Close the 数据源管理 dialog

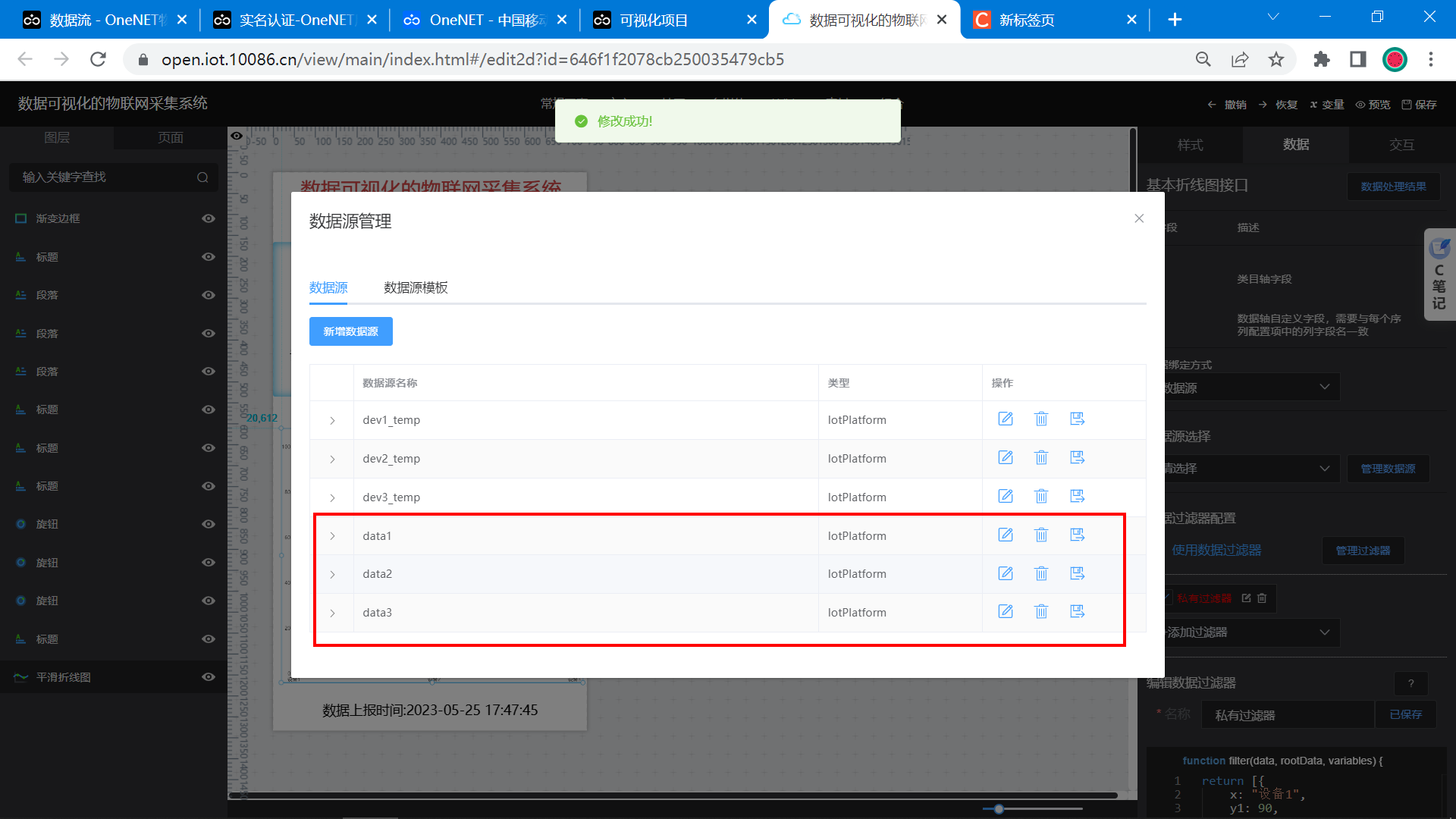click(x=1139, y=218)
